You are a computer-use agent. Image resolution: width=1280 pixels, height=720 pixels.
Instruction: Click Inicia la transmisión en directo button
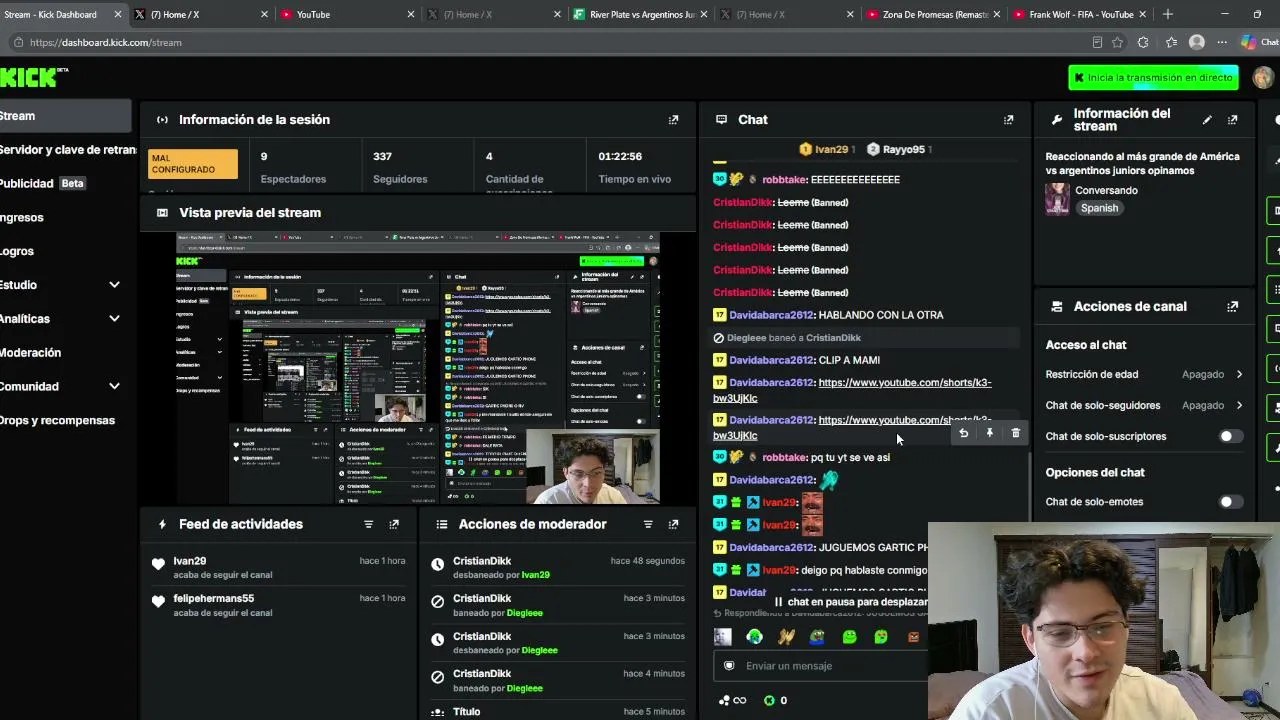point(1153,78)
